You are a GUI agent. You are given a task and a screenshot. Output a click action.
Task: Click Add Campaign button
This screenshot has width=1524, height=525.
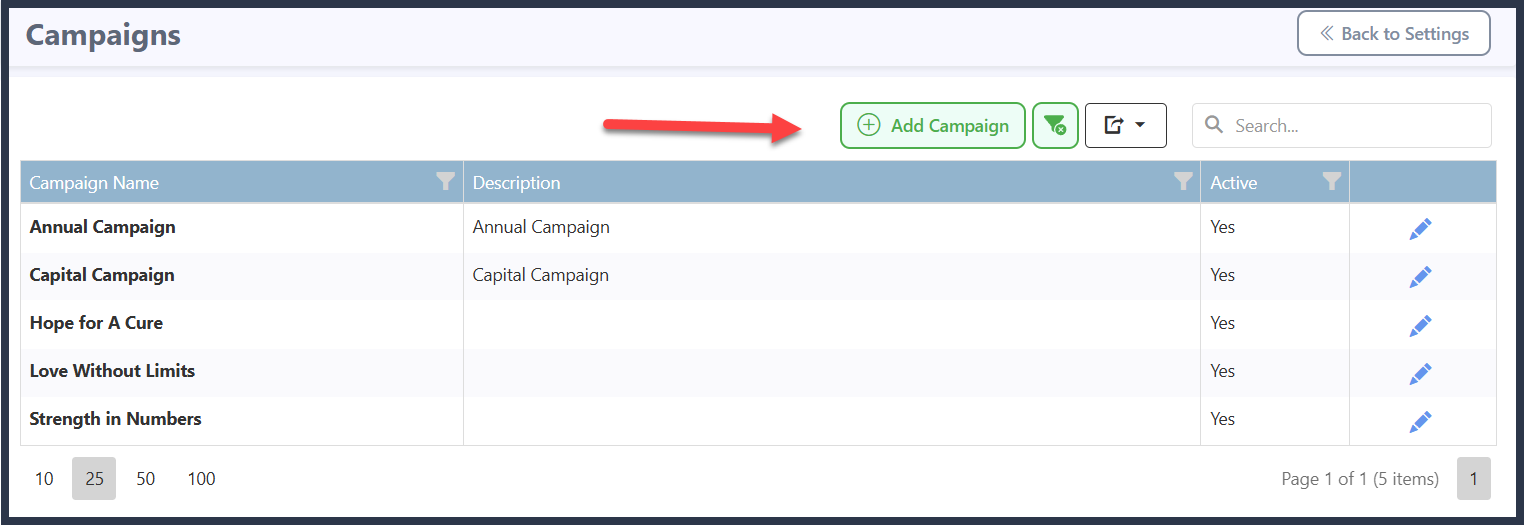[x=932, y=126]
